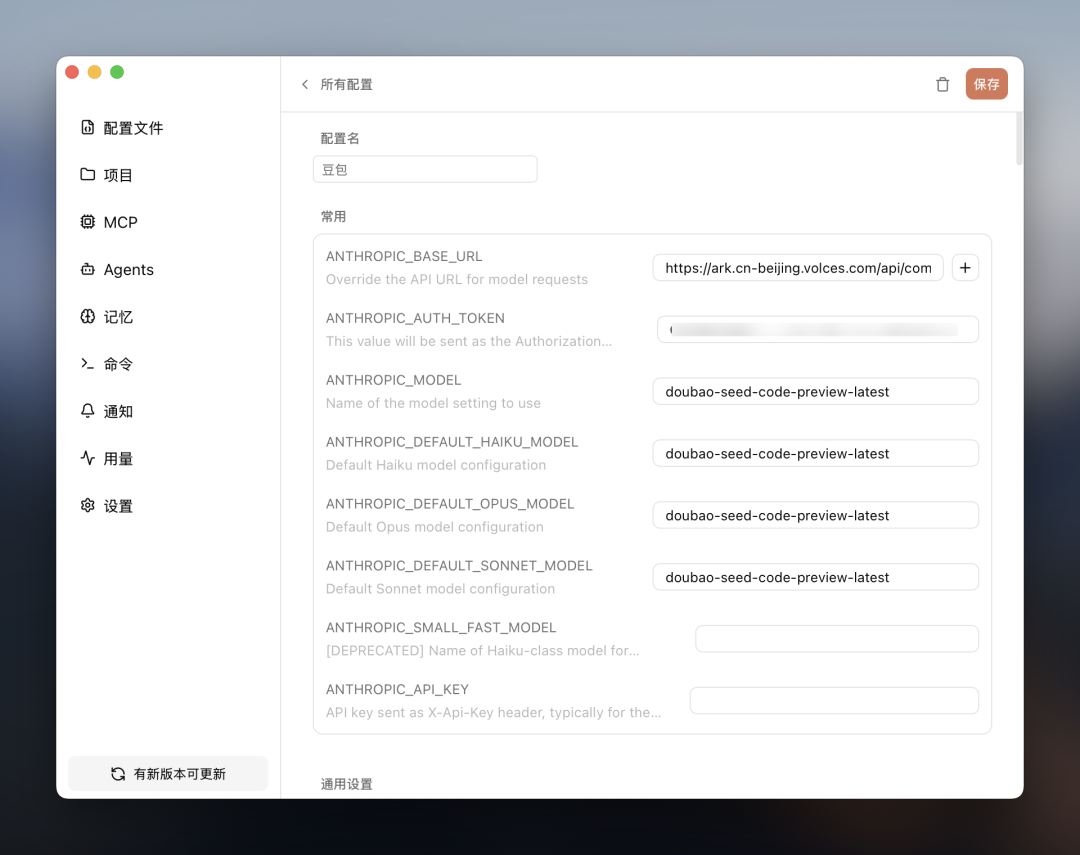Open the 用量 activity pulse icon

point(88,459)
